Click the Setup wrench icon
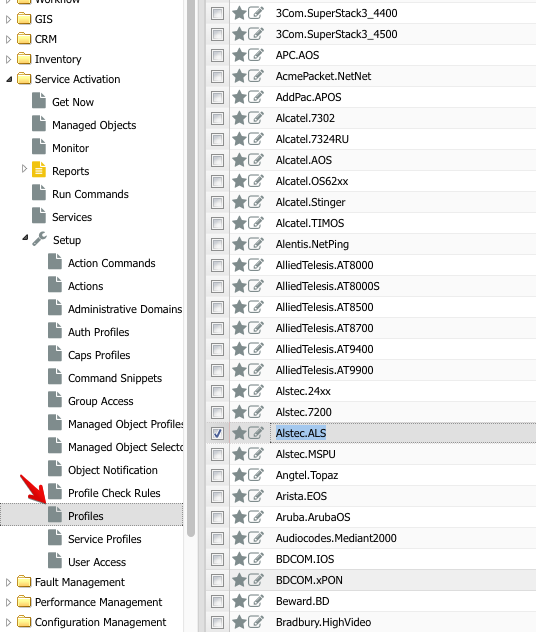536x632 pixels. point(39,239)
